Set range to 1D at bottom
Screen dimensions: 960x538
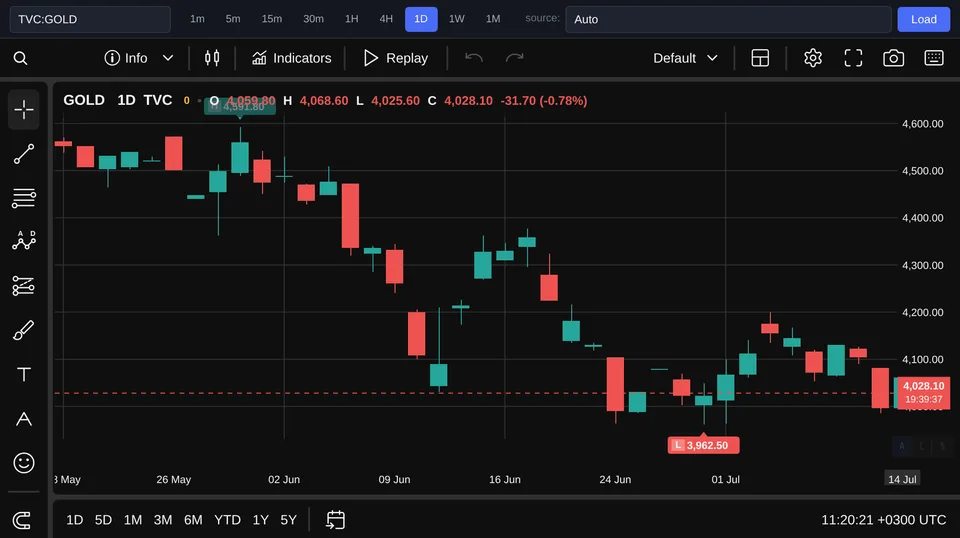[75, 520]
